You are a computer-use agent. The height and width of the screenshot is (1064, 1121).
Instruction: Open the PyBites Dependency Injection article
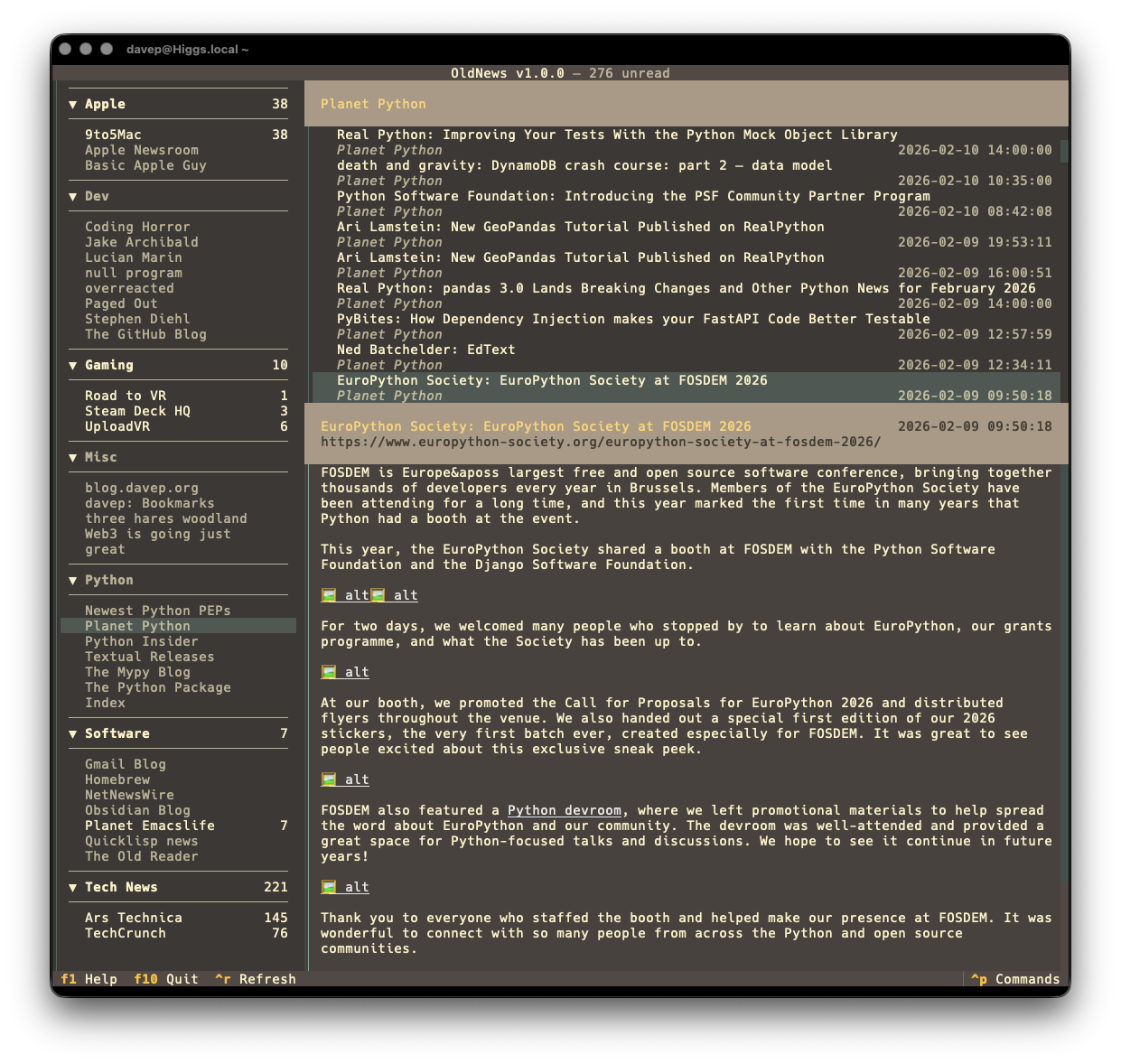[632, 319]
